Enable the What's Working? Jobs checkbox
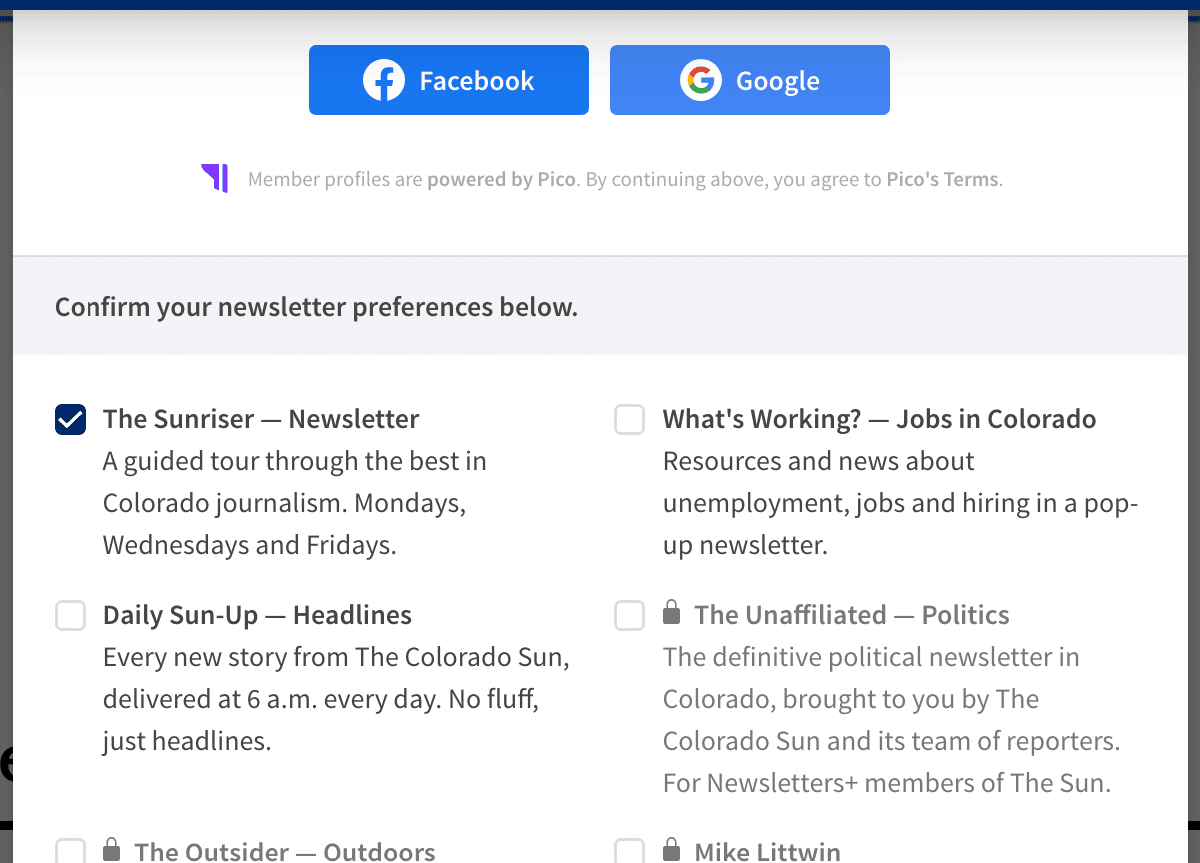 630,420
